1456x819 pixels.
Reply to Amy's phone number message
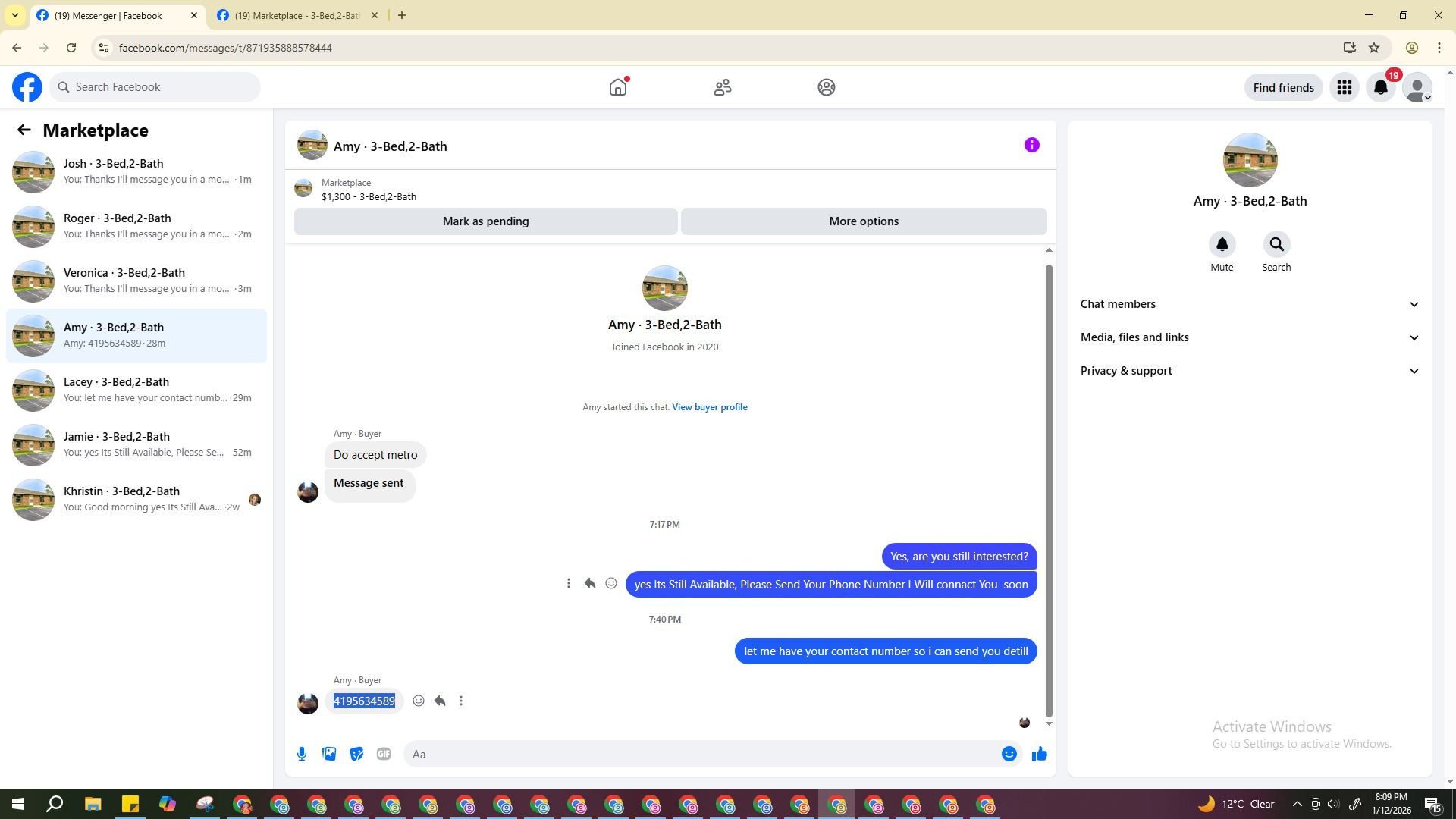440,701
